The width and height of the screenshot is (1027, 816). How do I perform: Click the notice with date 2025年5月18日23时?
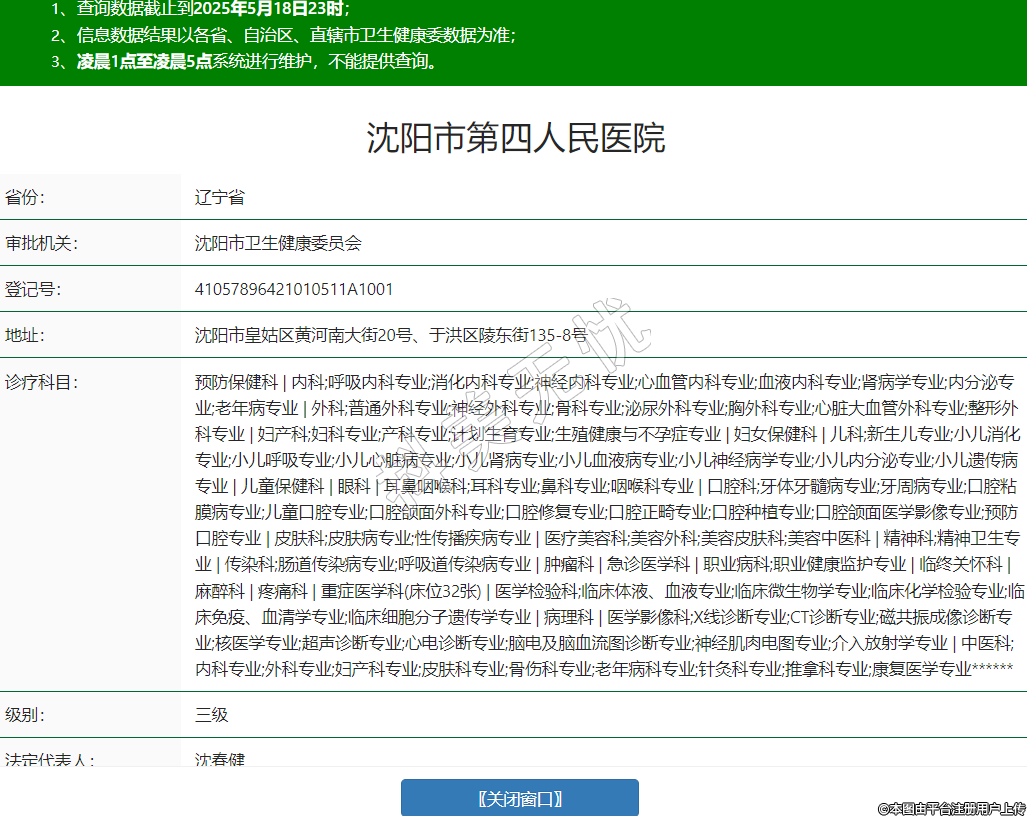200,10
